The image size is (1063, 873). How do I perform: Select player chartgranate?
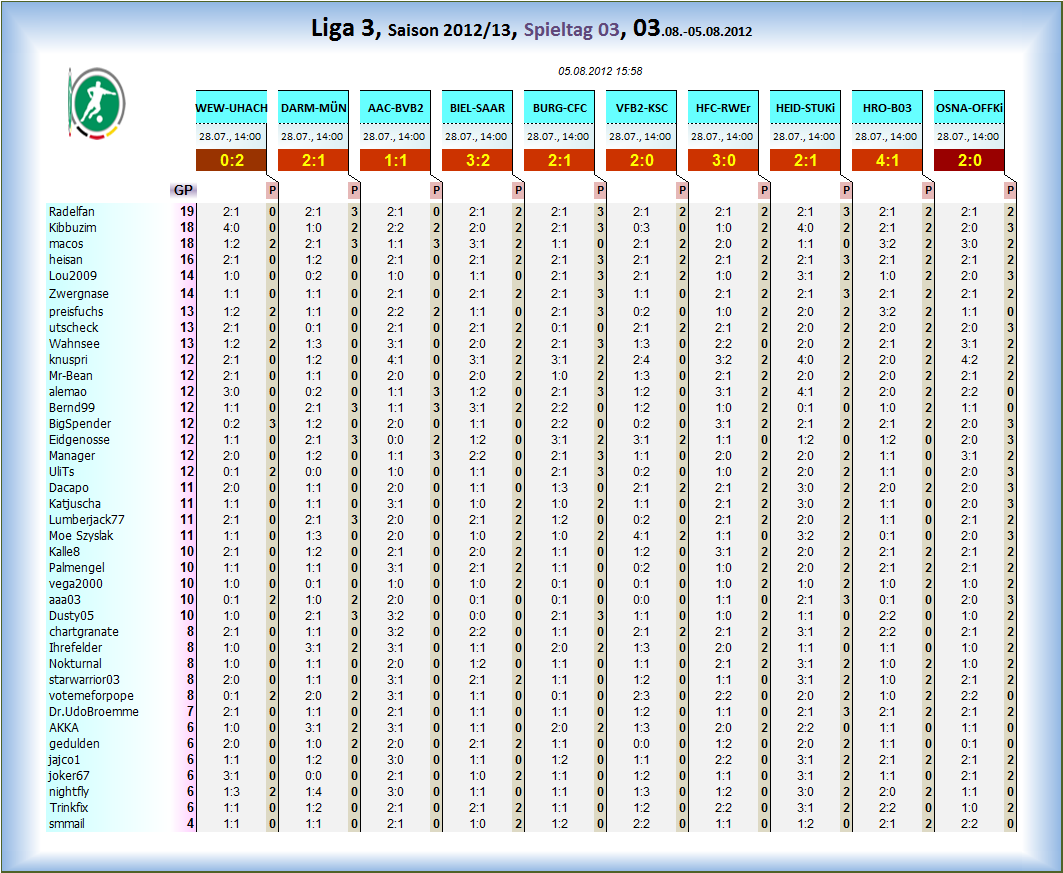(83, 632)
